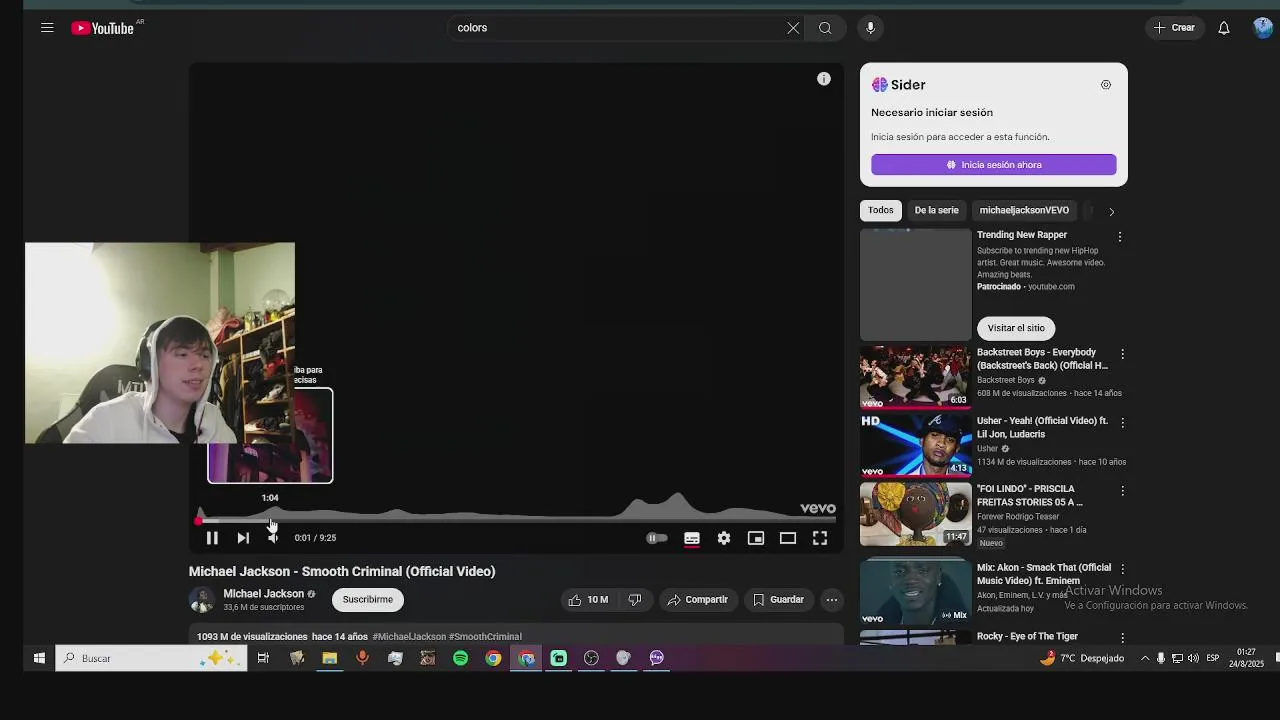
Task: Open options for Trending New Rapper ad
Action: click(1120, 237)
